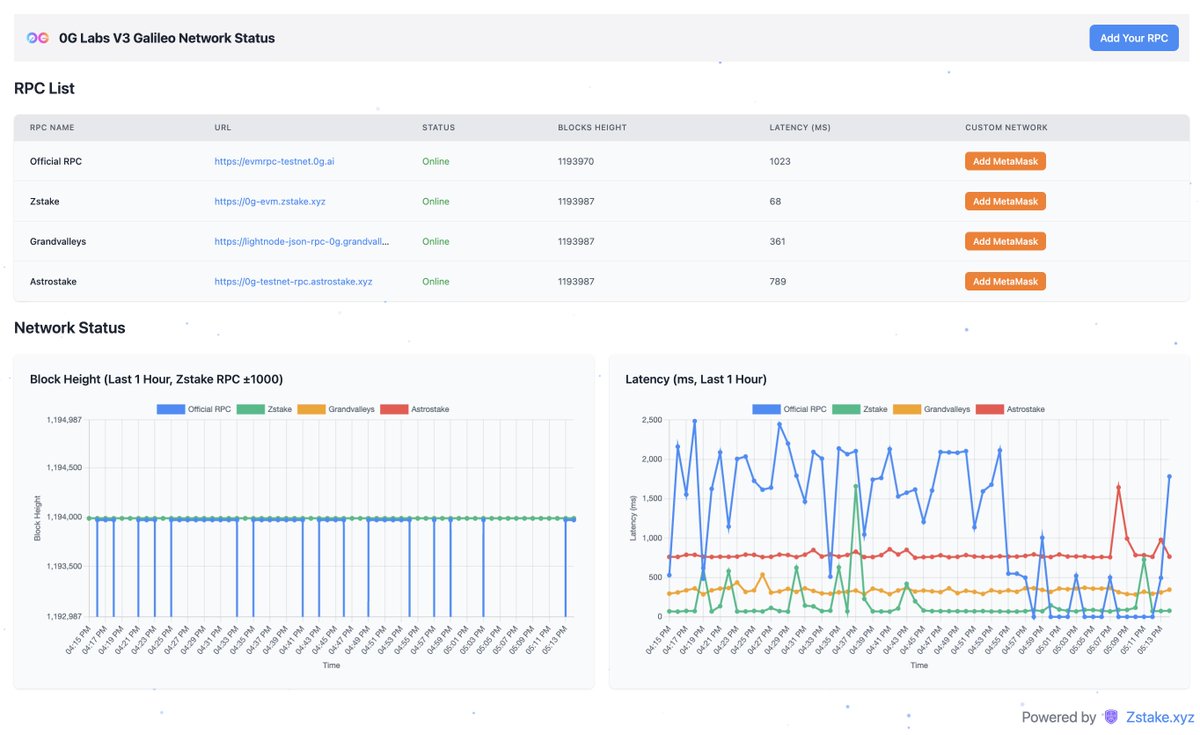Add MetaMask for Zstake row
The height and width of the screenshot is (735, 1200).
click(x=1005, y=201)
